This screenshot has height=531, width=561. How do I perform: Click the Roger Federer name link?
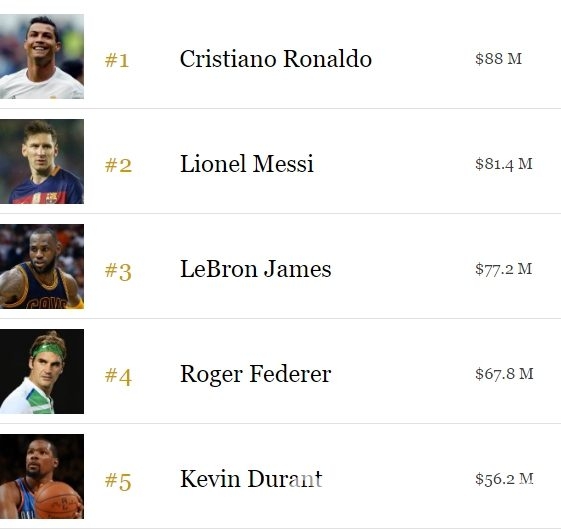tap(255, 375)
